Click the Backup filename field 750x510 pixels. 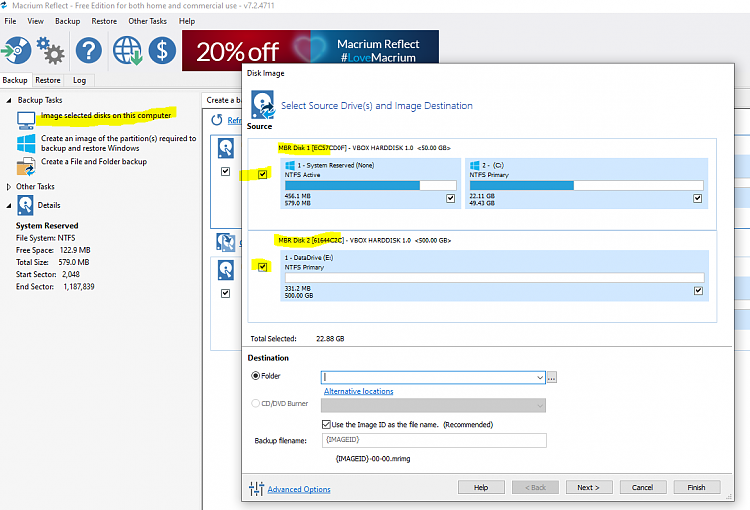434,440
